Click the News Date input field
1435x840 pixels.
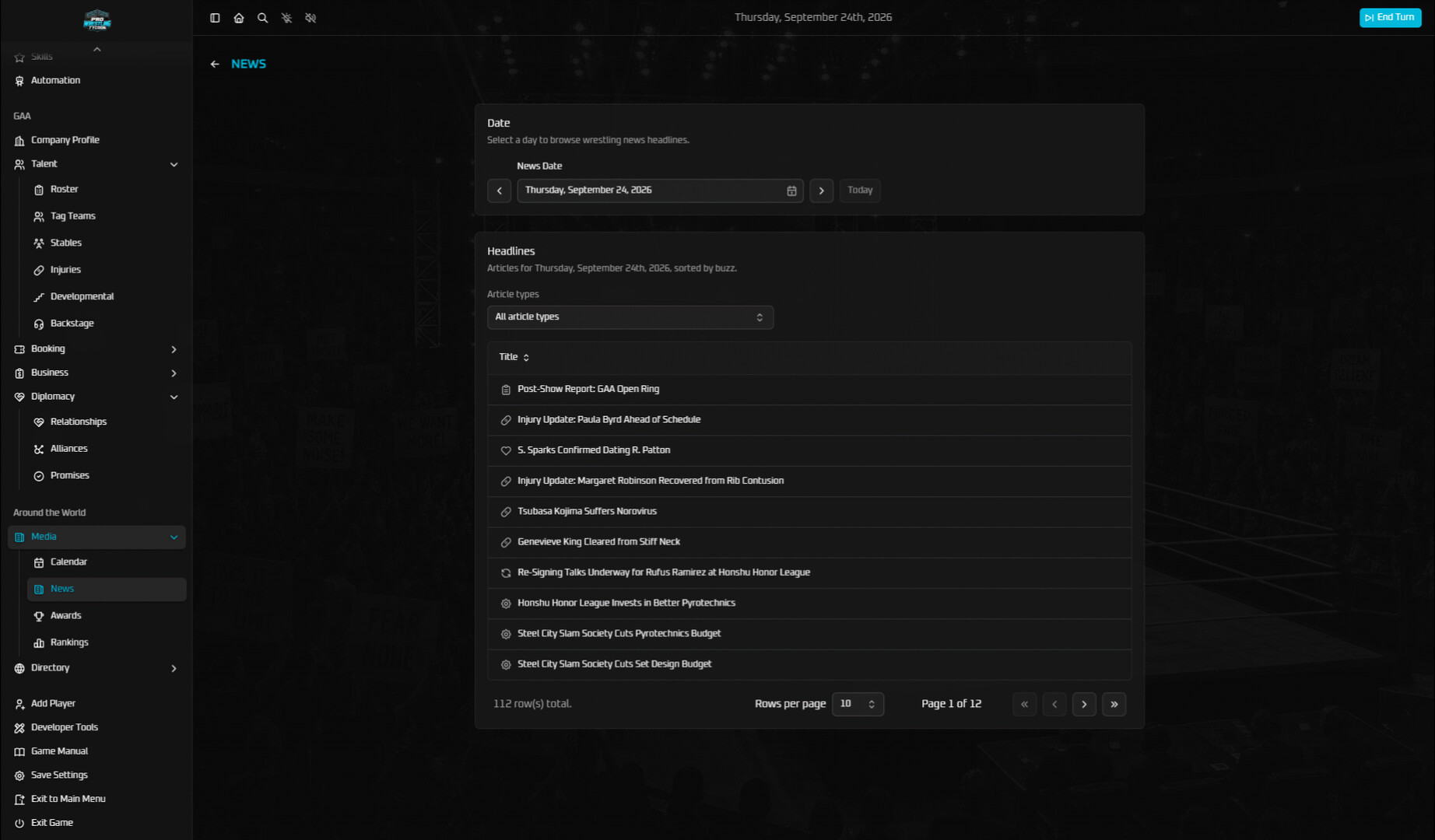coord(660,191)
